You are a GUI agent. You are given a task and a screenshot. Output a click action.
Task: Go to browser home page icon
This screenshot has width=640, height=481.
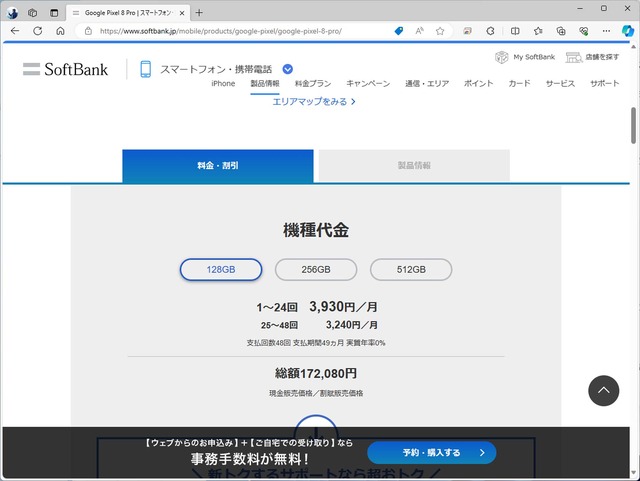click(x=60, y=31)
